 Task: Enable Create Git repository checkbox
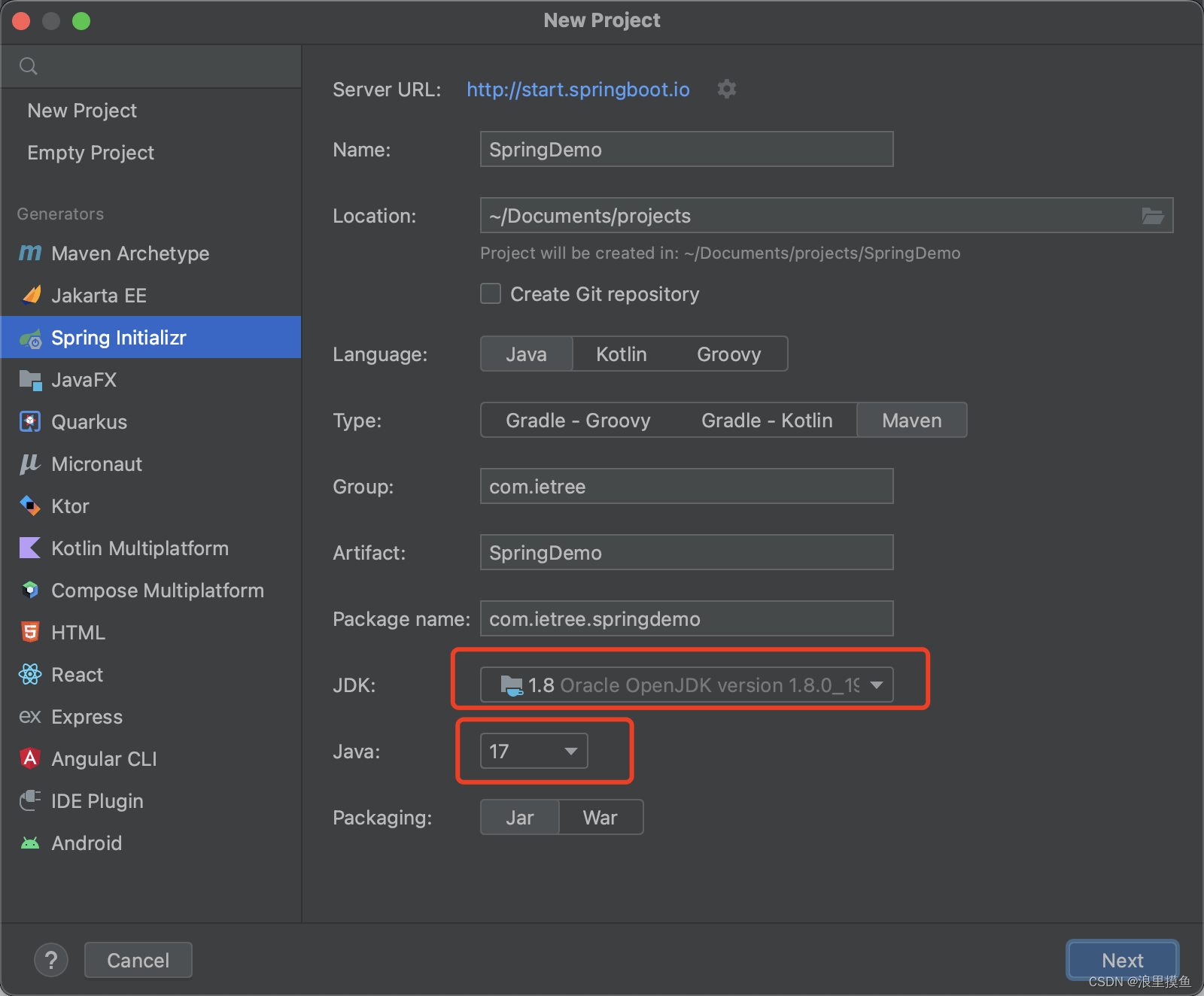[x=491, y=293]
